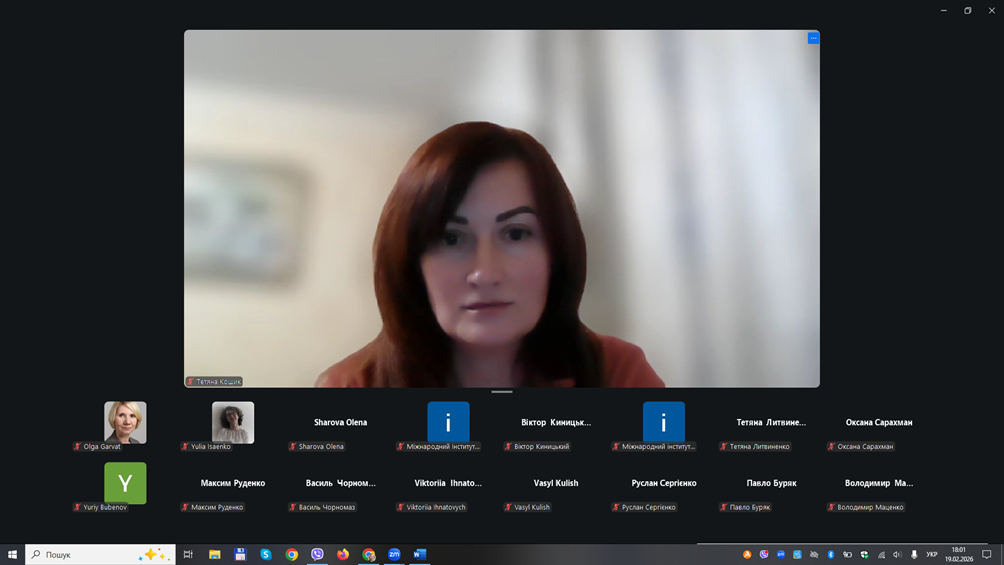Select Olga Garvat's video thumbnail
Image resolution: width=1004 pixels, height=565 pixels.
pos(125,423)
